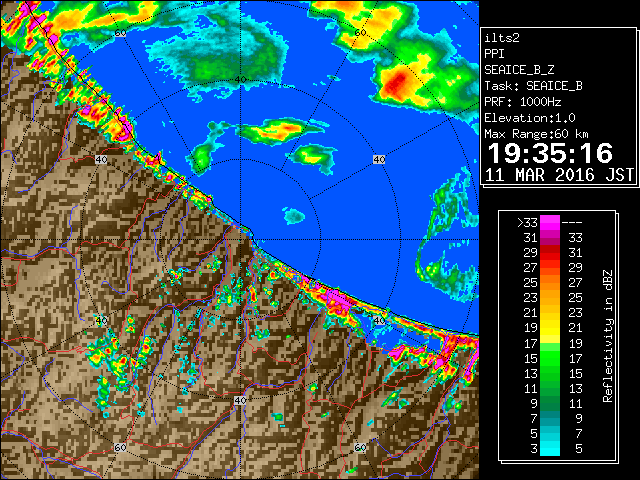This screenshot has width=640, height=480.
Task: Click the 19:35:16 timestamp
Action: pyautogui.click(x=550, y=153)
